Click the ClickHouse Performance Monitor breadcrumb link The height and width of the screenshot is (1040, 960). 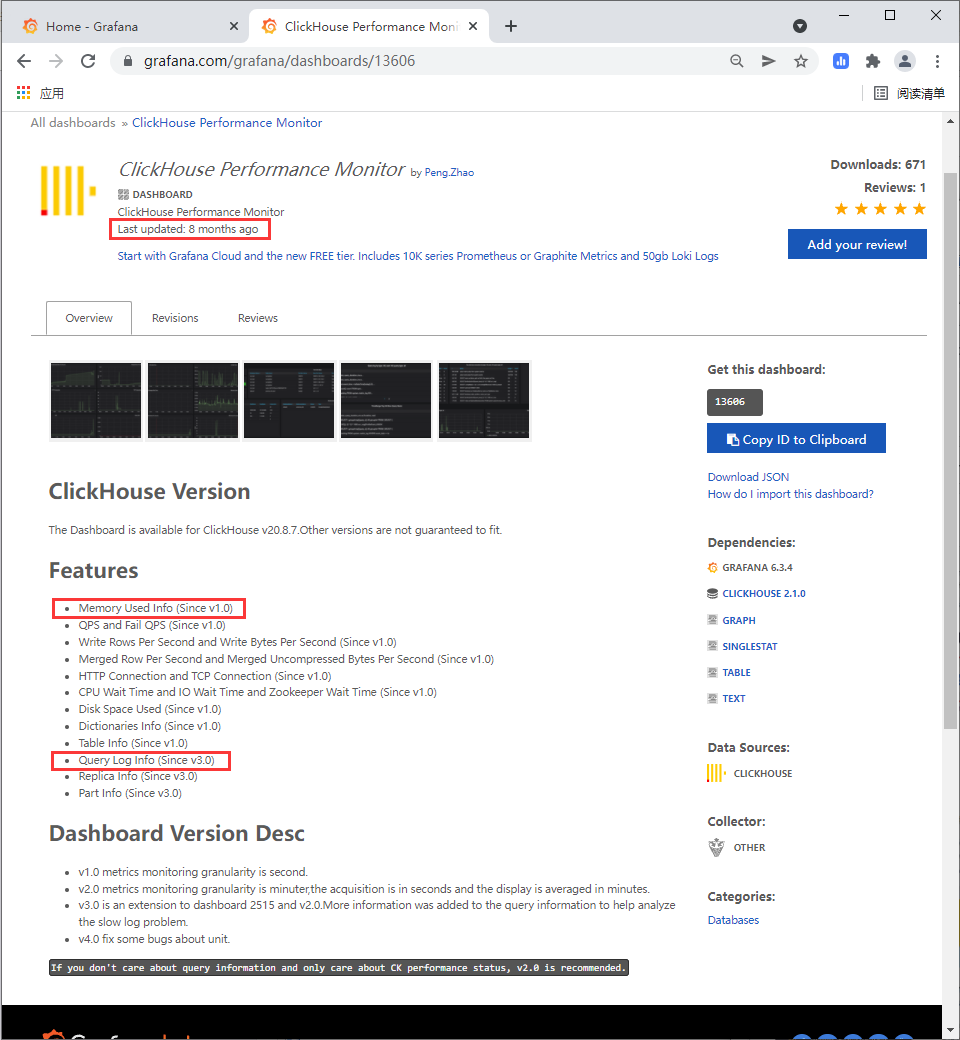(x=227, y=123)
